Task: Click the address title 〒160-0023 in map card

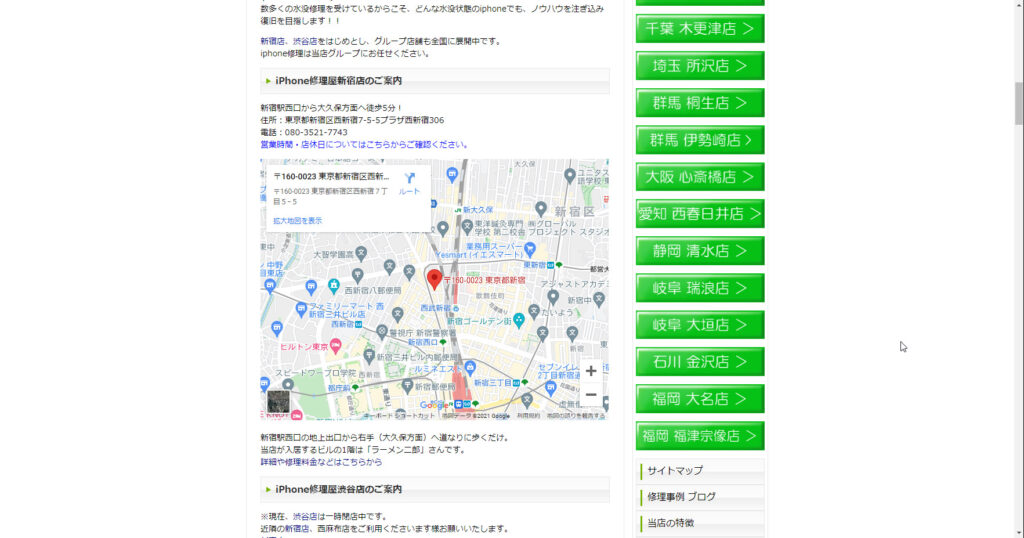Action: coord(331,176)
